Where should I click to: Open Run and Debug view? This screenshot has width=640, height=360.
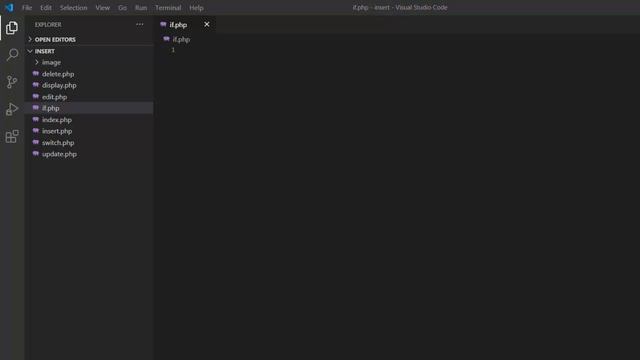click(x=12, y=109)
